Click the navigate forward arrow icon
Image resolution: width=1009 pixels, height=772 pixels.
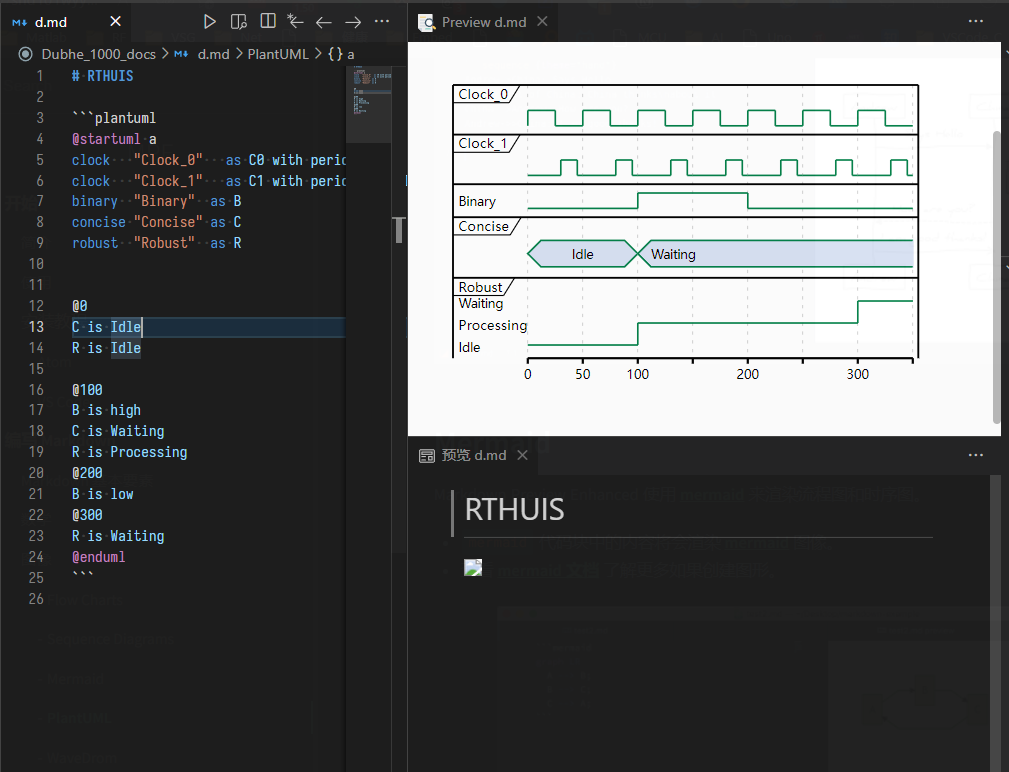[x=353, y=21]
